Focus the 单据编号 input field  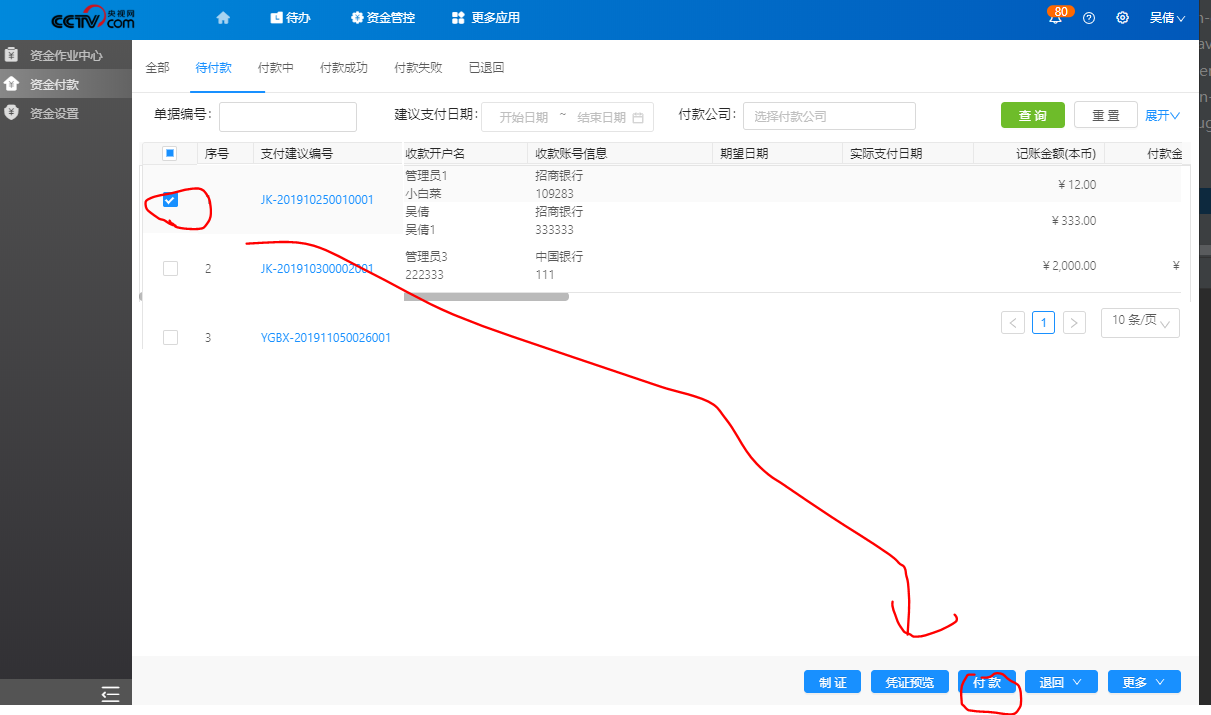[288, 116]
